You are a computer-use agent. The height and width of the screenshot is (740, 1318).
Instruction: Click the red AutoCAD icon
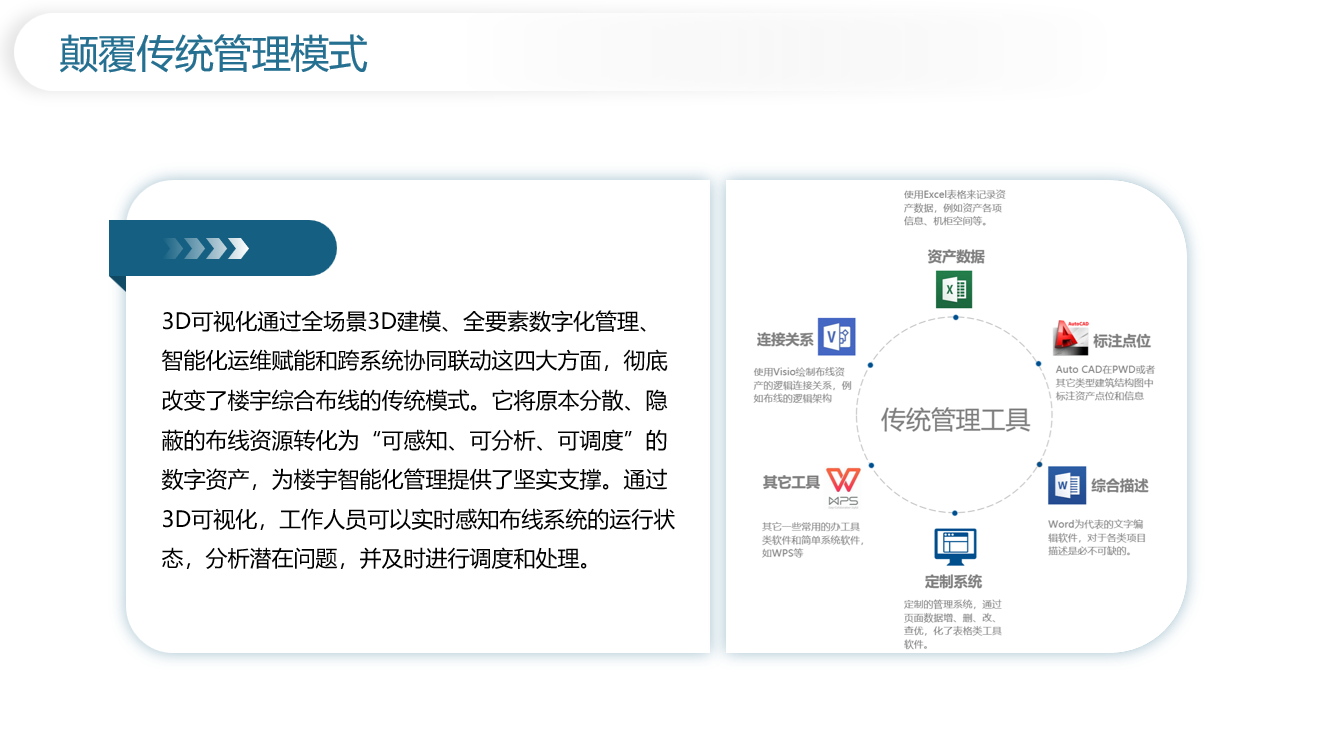point(1070,338)
